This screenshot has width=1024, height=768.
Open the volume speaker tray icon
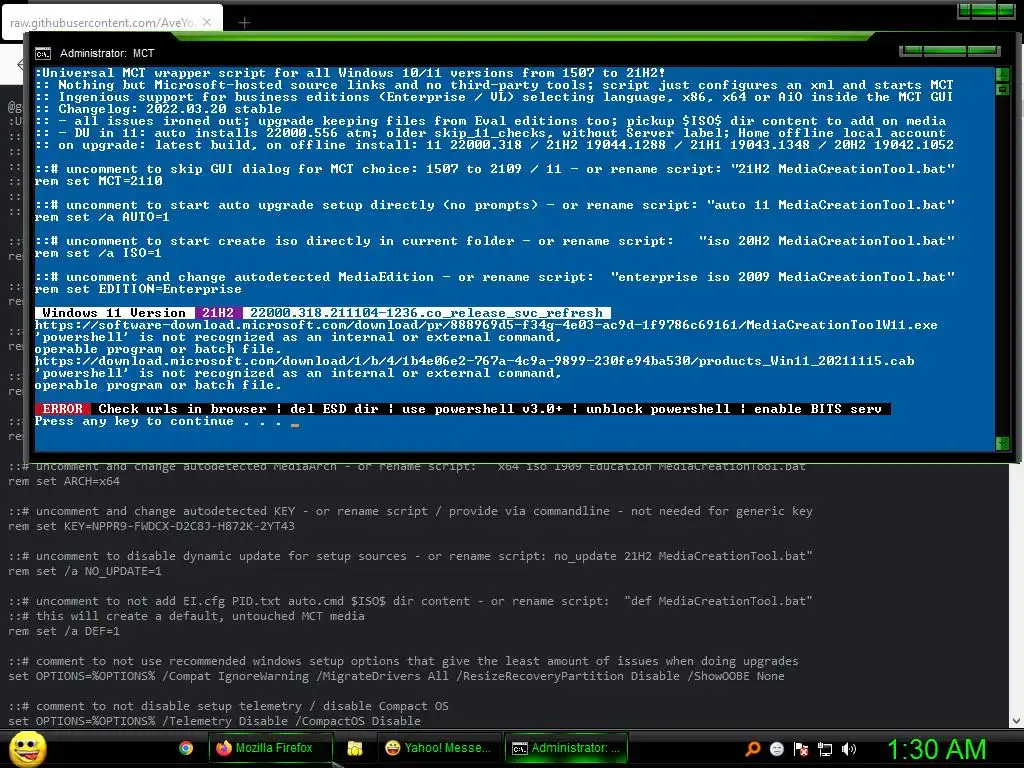click(849, 749)
